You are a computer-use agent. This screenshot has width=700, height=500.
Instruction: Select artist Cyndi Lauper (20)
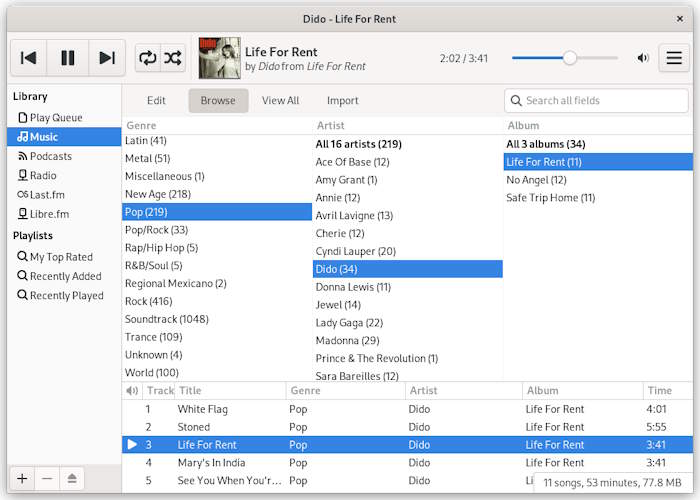(408, 251)
